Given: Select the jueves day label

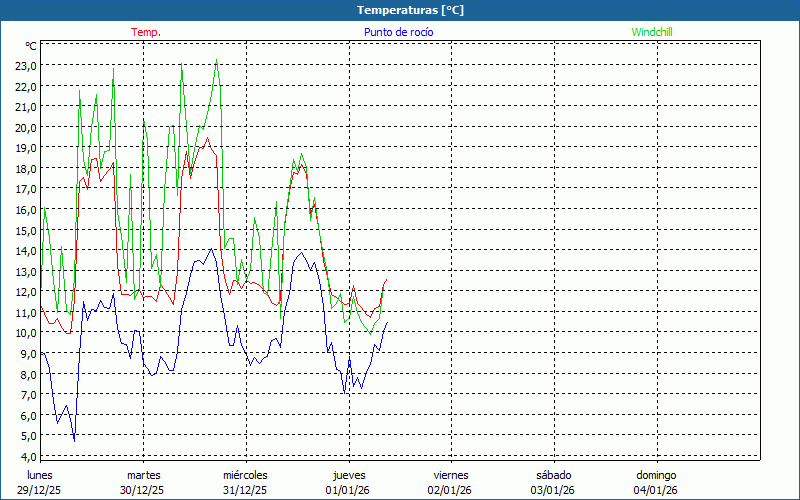Looking at the screenshot, I should point(349,475).
